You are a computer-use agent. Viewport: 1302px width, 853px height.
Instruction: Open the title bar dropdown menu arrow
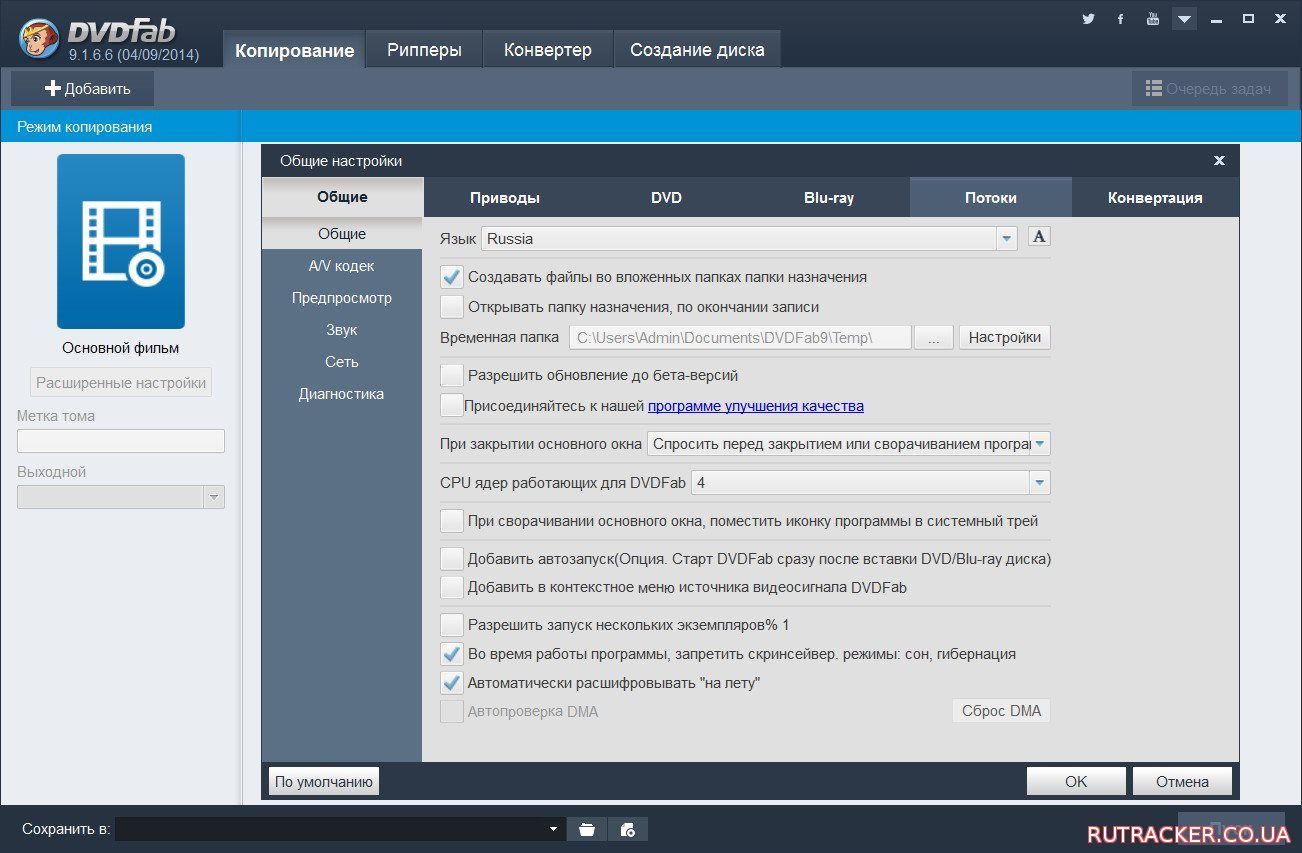click(x=1185, y=19)
